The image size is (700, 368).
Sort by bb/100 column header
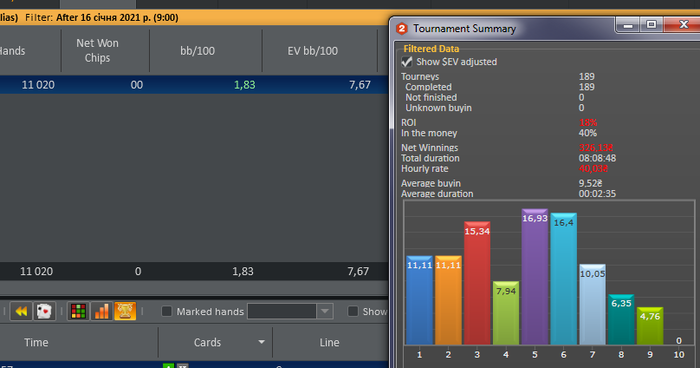pyautogui.click(x=197, y=50)
